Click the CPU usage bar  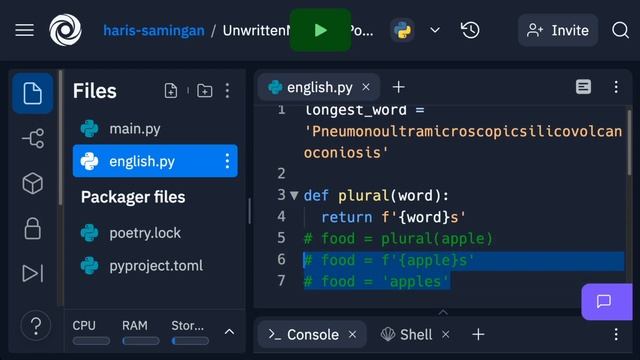(91, 341)
